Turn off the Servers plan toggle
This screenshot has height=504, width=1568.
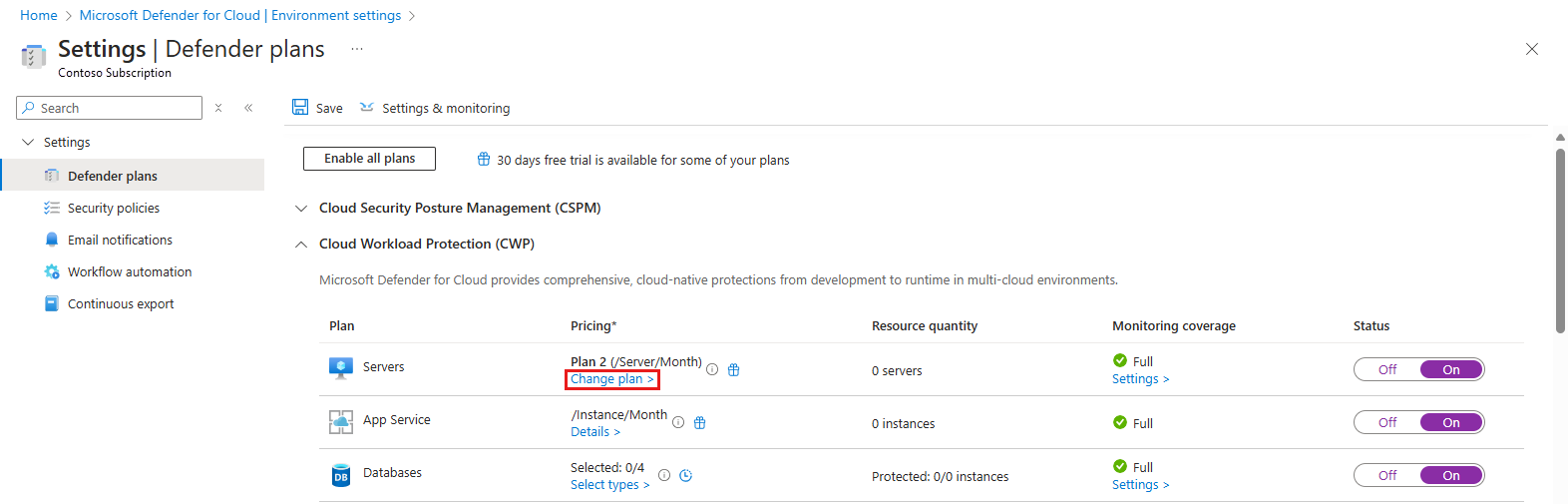[1387, 369]
